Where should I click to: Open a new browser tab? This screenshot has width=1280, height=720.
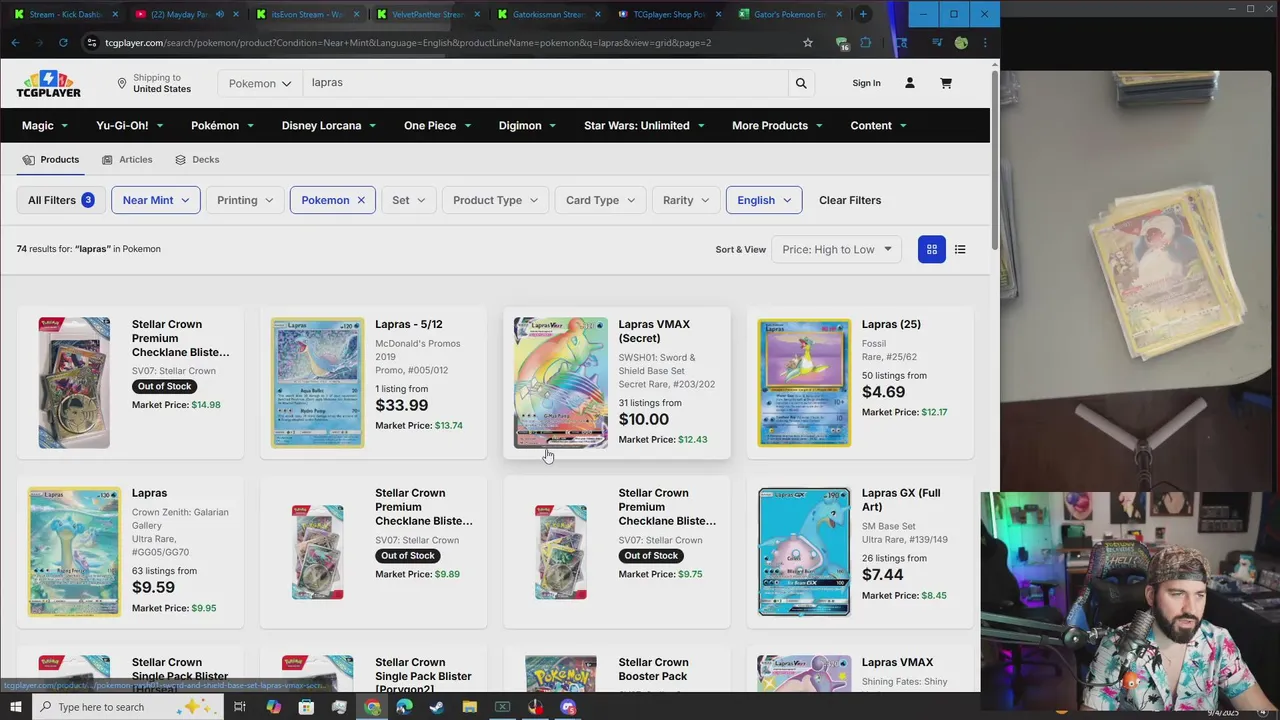pyautogui.click(x=863, y=14)
